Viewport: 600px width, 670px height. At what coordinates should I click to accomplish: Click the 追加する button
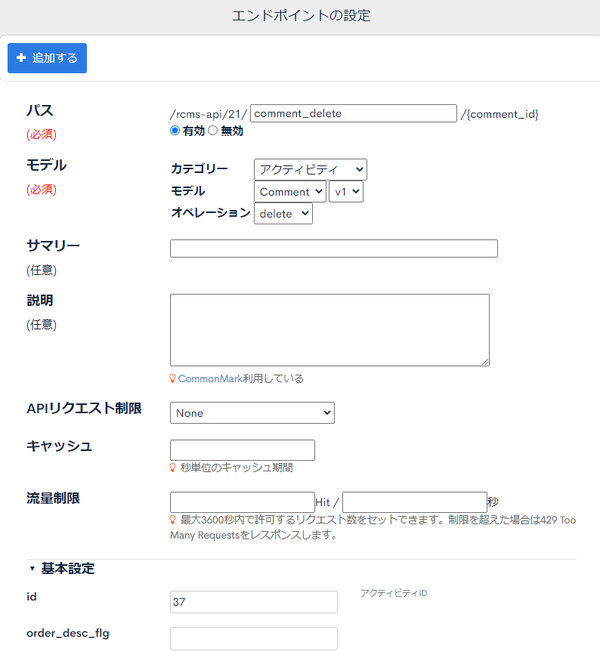point(47,58)
